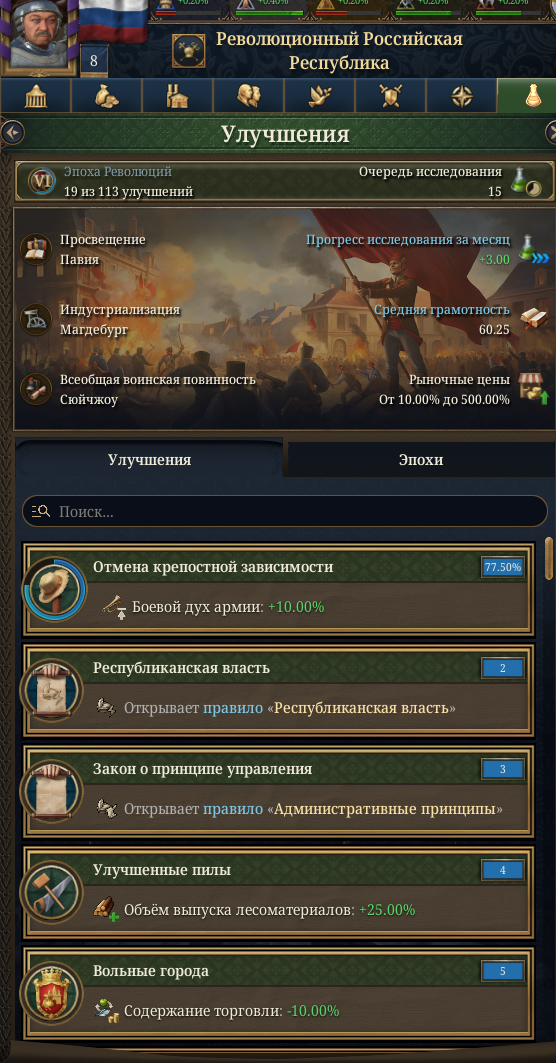Click the Рыночные цены market stall icon
This screenshot has width=556, height=1063.
[533, 389]
